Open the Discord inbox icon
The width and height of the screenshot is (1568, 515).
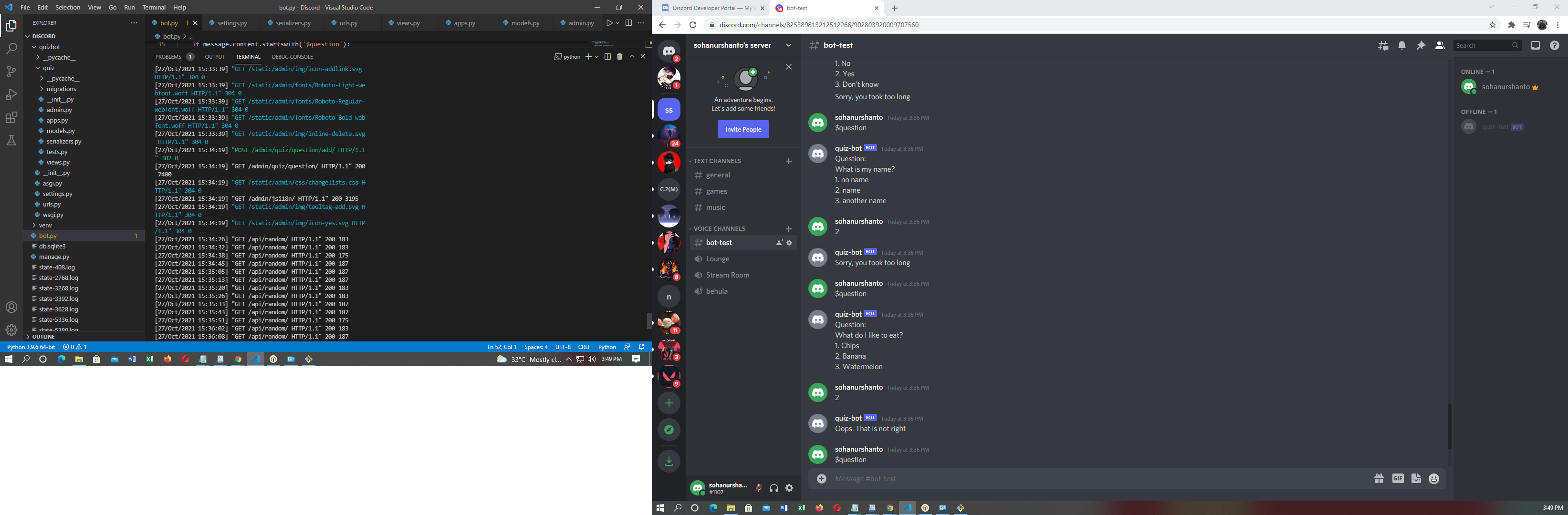pyautogui.click(x=1537, y=45)
